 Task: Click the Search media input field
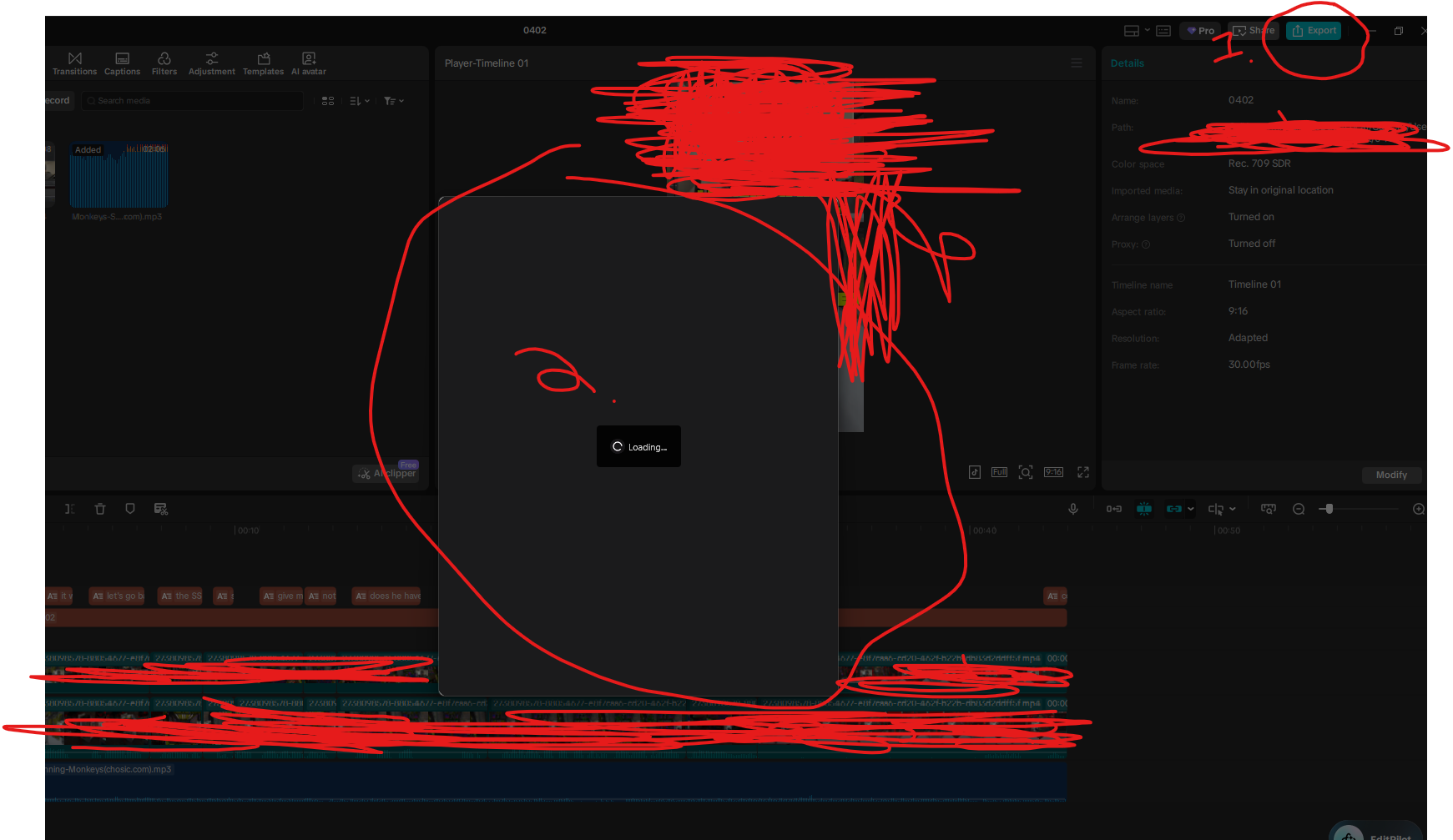click(x=196, y=101)
